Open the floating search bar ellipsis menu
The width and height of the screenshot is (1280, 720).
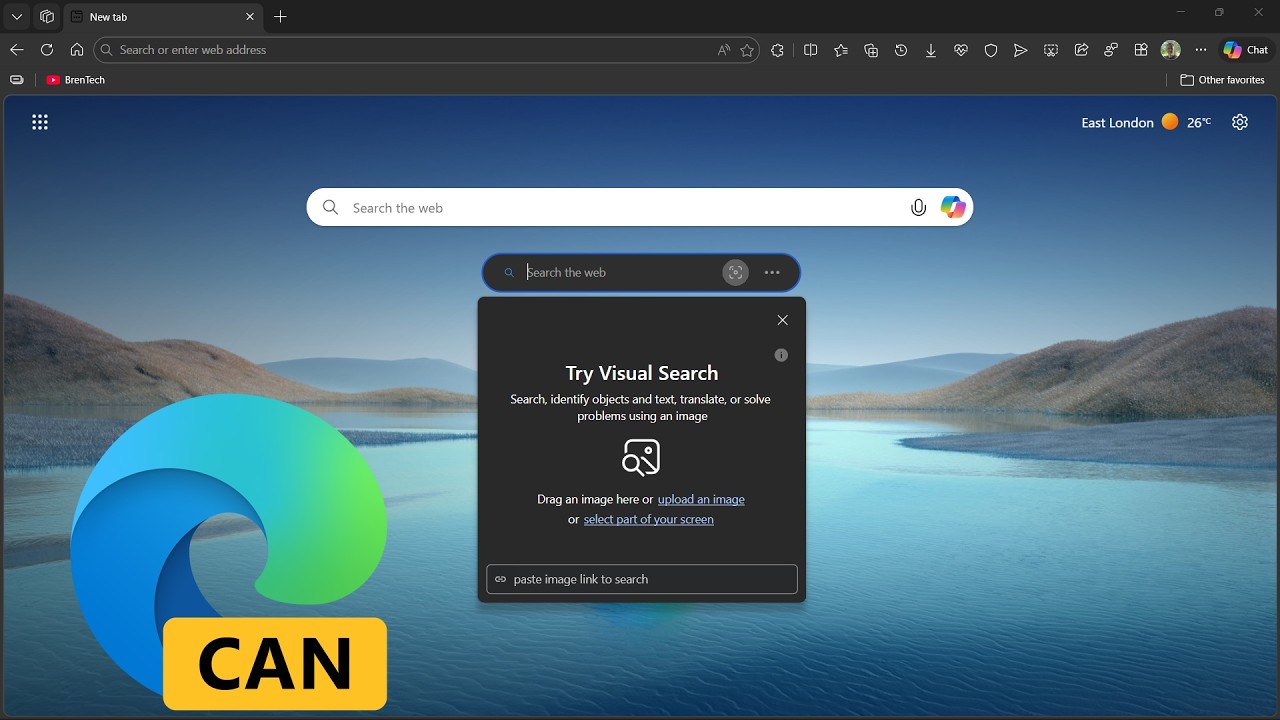click(x=772, y=272)
